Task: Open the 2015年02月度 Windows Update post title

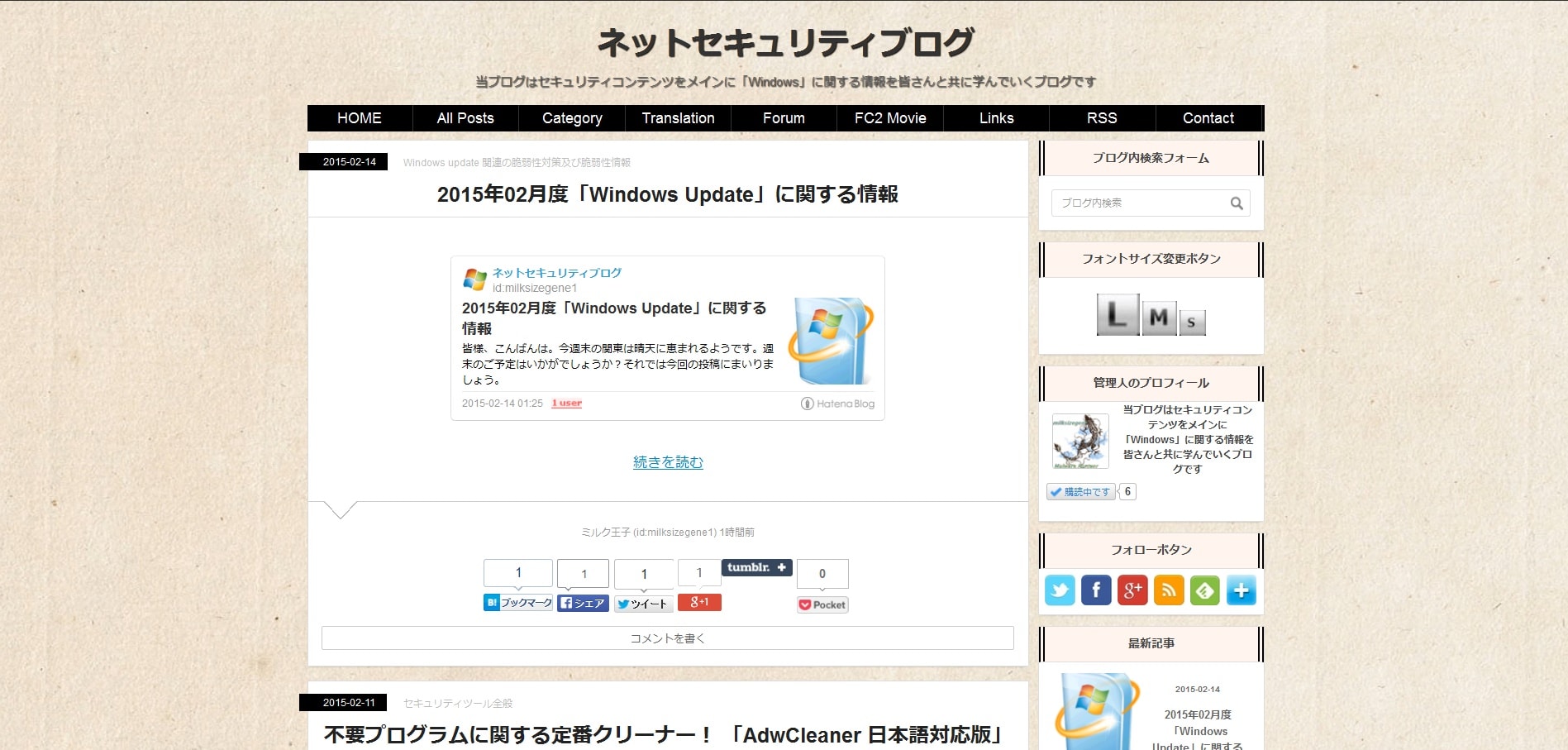Action: pos(668,194)
